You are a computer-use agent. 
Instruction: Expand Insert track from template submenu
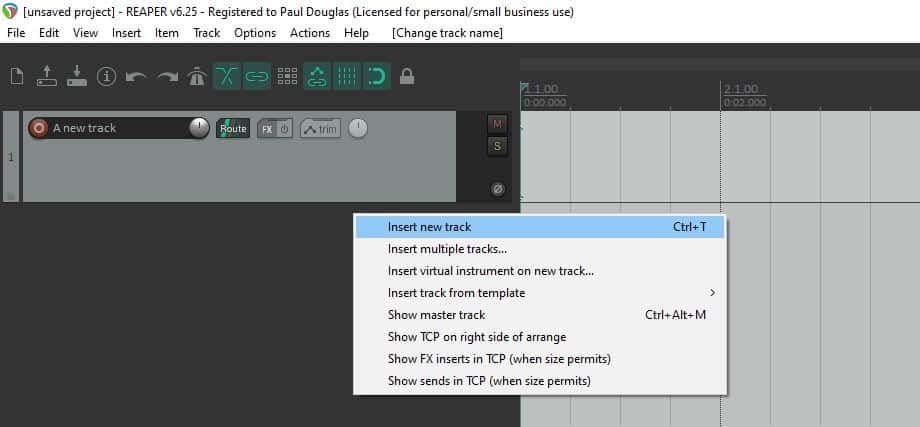pos(540,293)
